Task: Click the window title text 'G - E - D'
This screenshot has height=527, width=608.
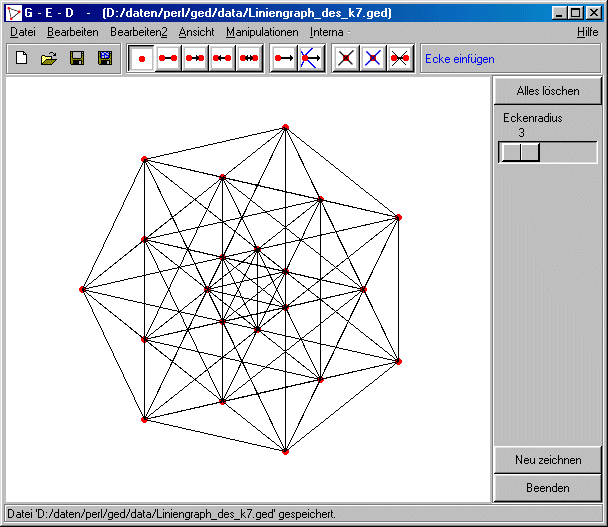Action: 49,13
